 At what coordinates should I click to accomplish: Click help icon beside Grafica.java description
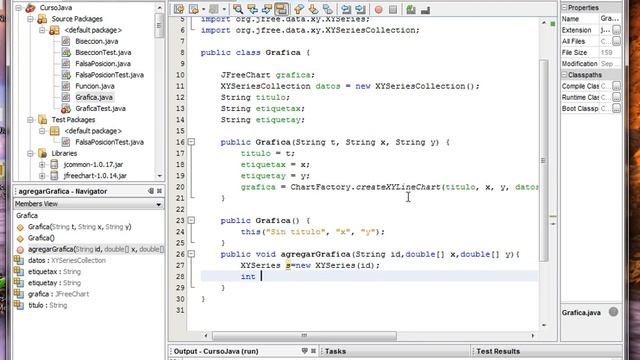tap(613, 312)
